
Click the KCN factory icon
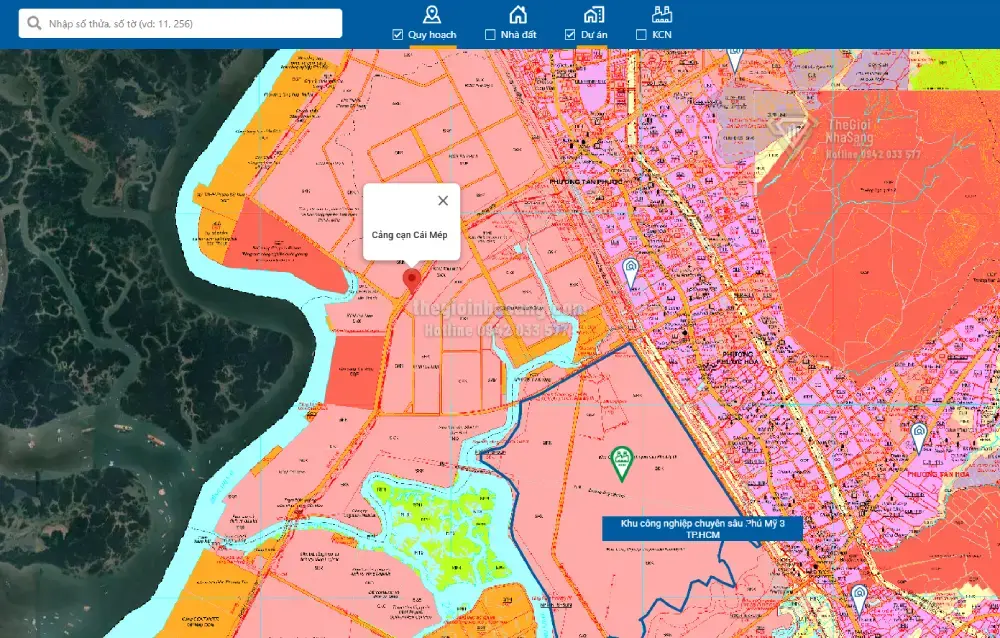(x=661, y=14)
